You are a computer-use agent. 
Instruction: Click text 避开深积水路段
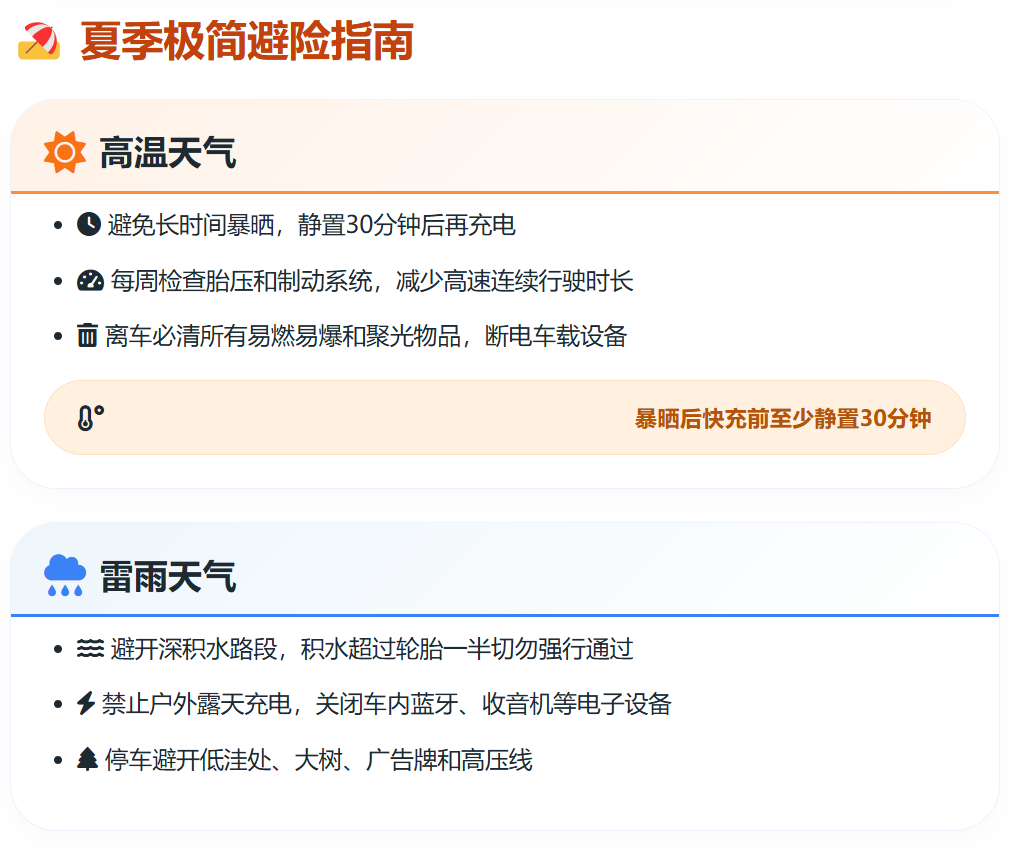click(x=194, y=649)
